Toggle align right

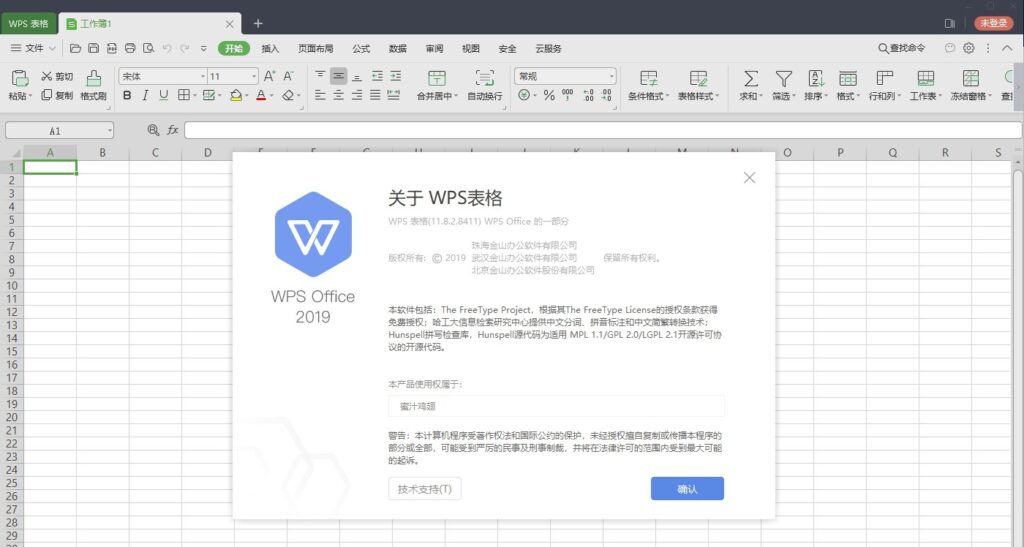[357, 95]
